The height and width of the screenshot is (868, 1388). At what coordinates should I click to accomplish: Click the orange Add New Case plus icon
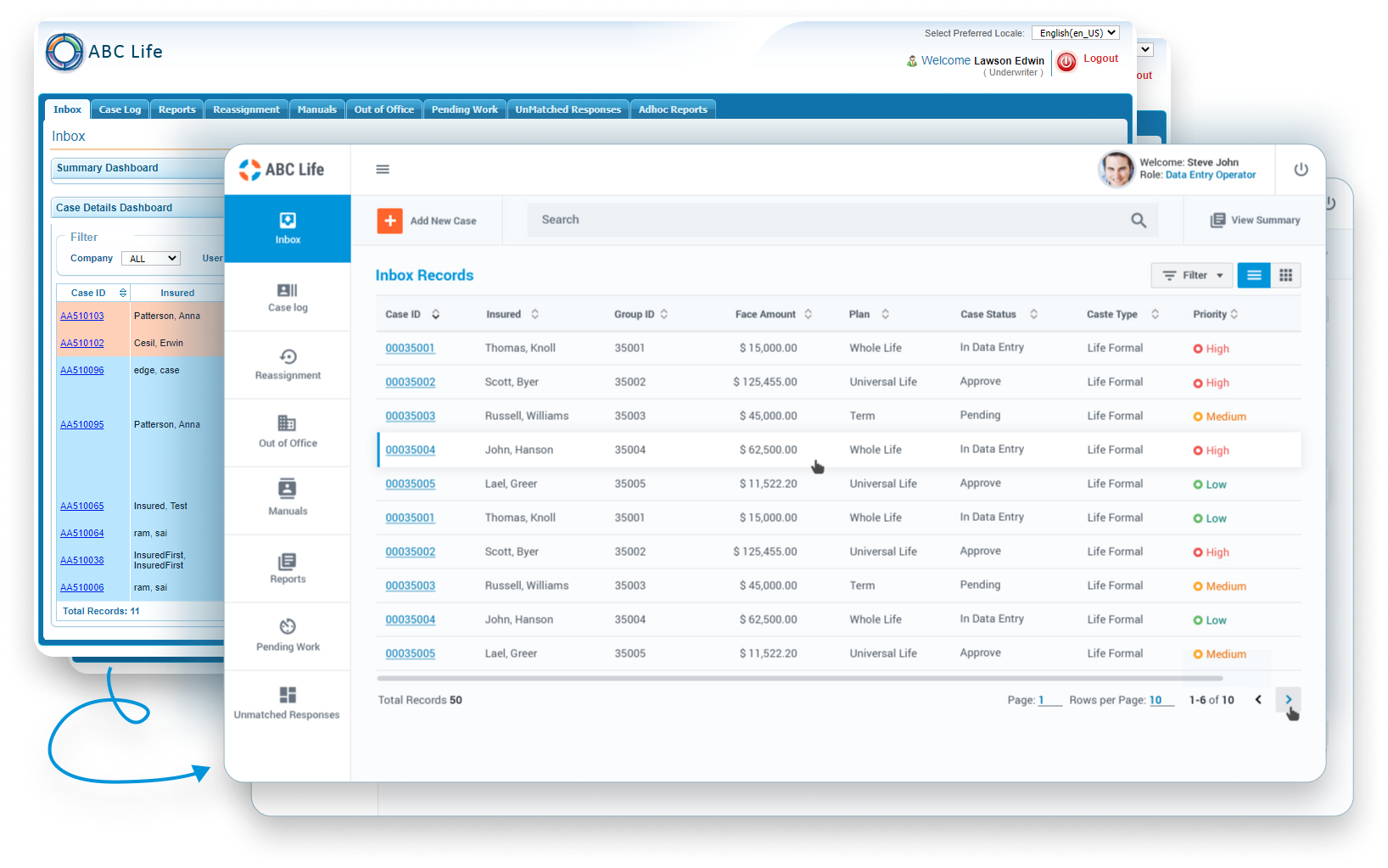(x=389, y=221)
